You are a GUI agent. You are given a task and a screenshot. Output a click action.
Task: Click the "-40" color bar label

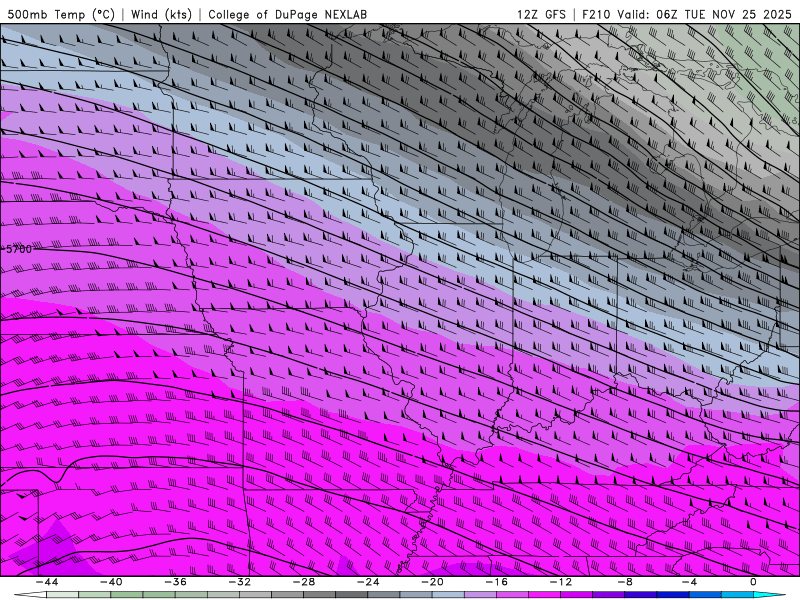coord(111,582)
